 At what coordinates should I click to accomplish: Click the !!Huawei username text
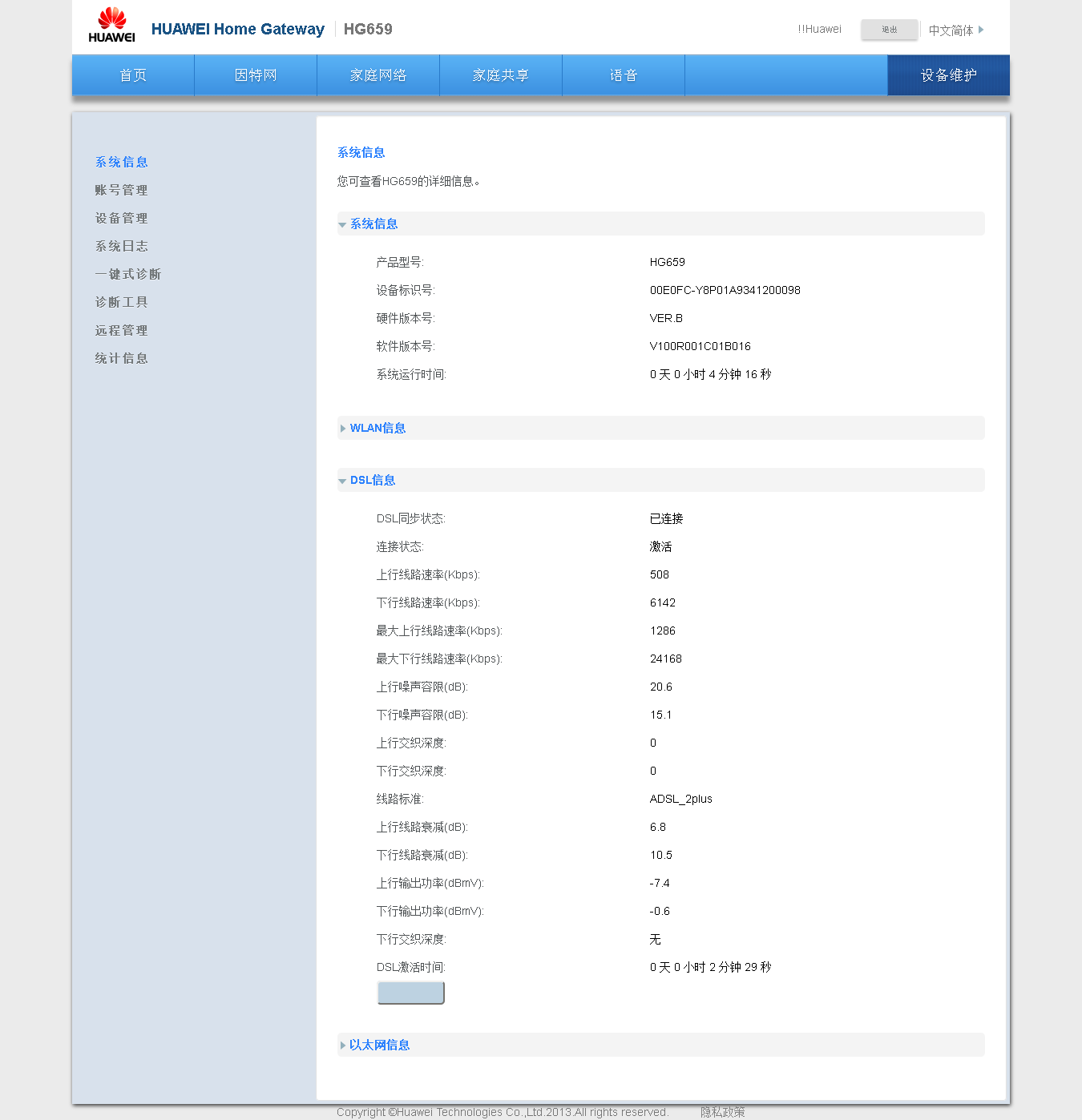click(820, 30)
